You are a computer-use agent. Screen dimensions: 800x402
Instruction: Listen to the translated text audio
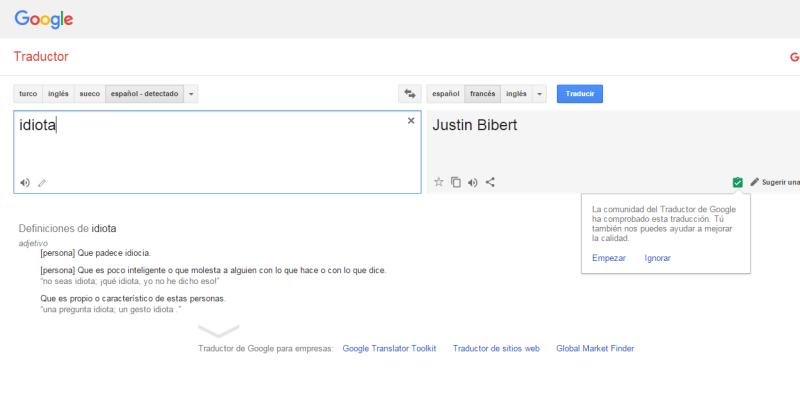click(473, 182)
